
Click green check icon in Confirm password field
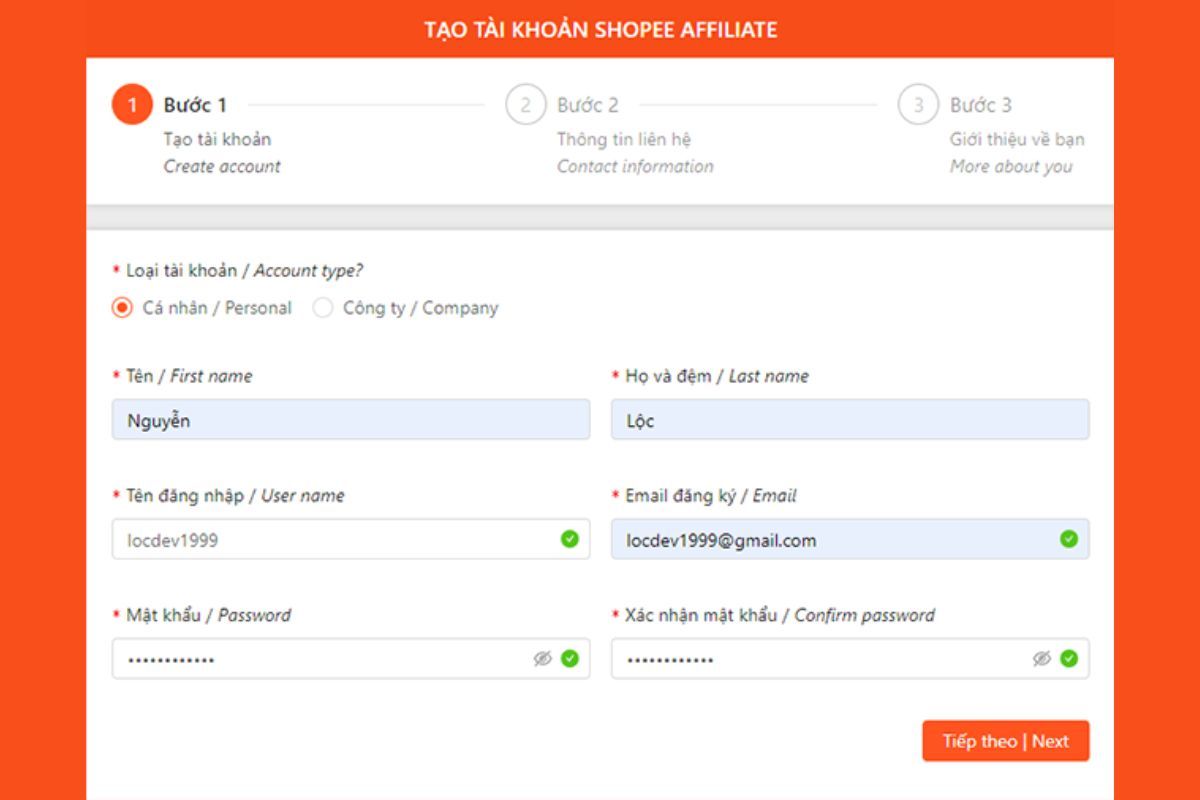[x=1069, y=659]
